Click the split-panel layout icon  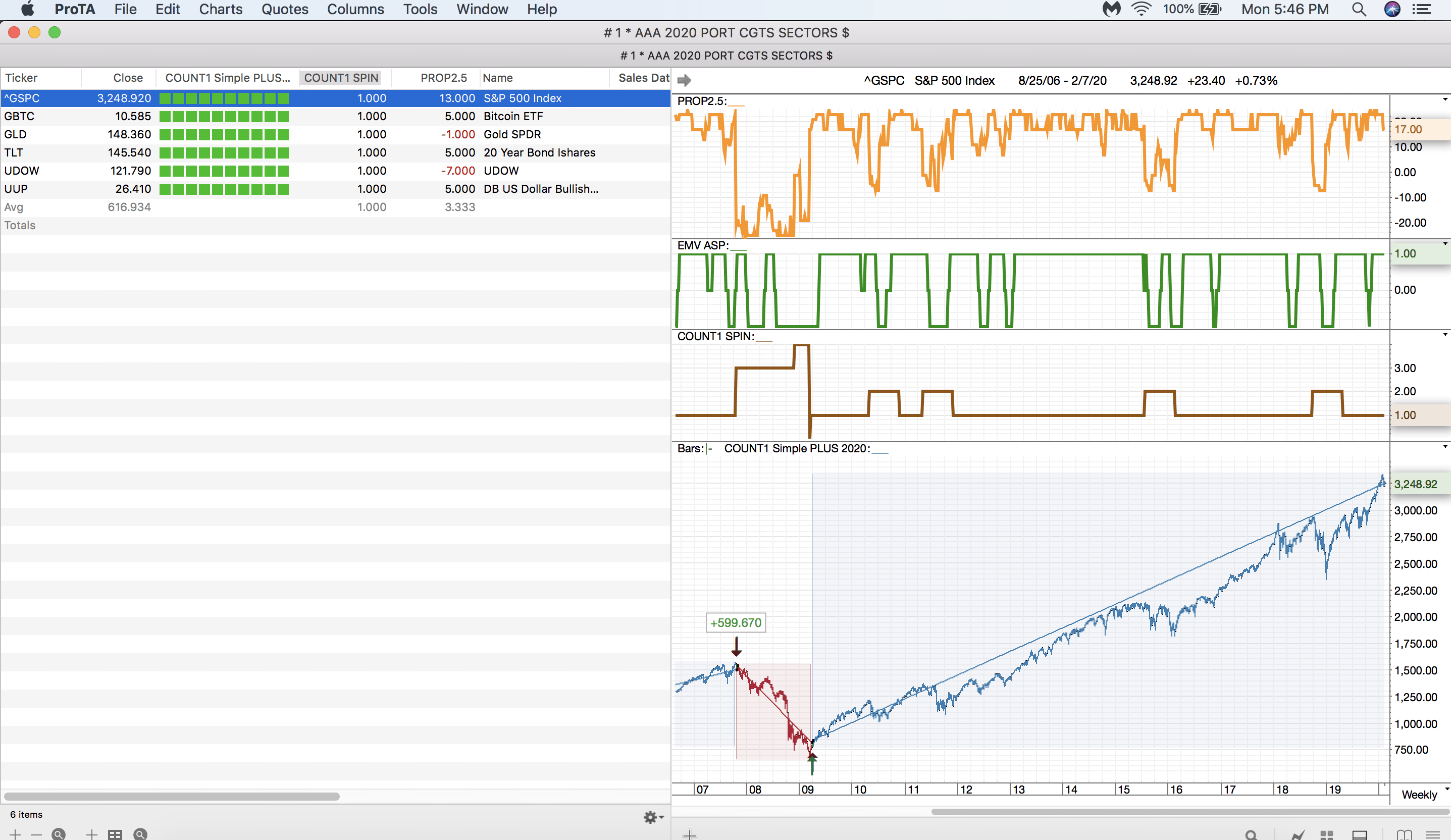coord(1360,835)
